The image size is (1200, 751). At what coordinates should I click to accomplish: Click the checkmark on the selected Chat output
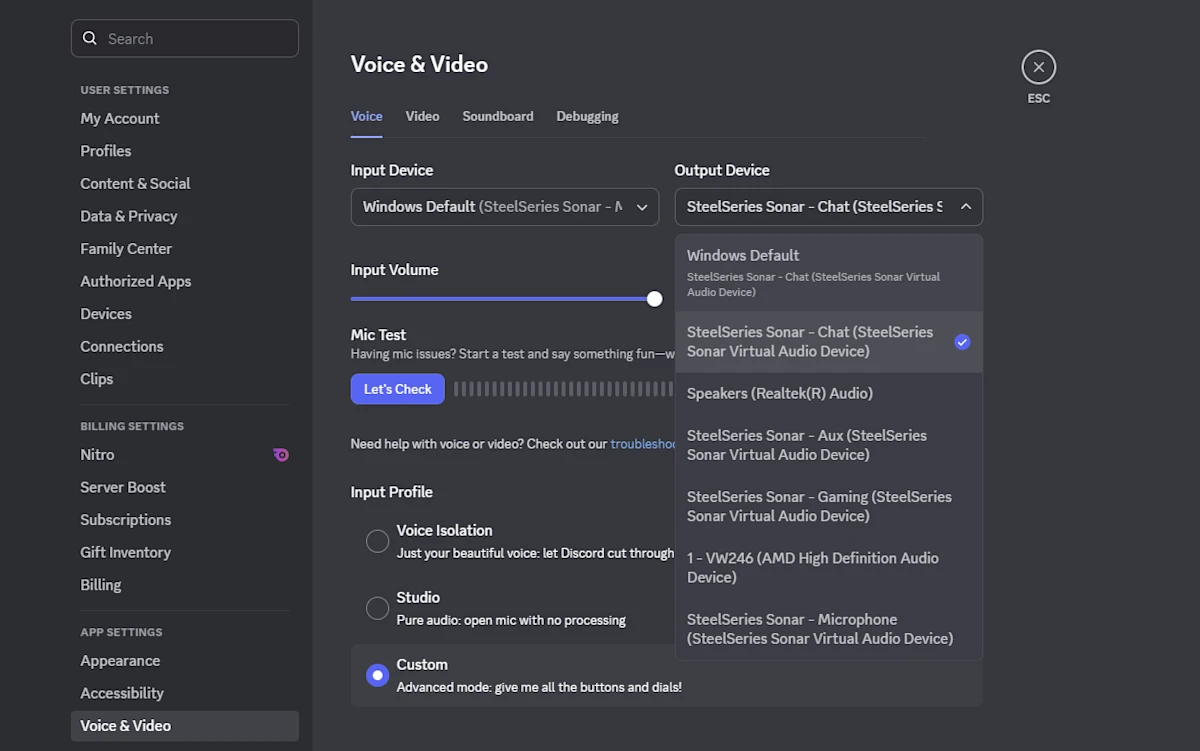(x=962, y=342)
